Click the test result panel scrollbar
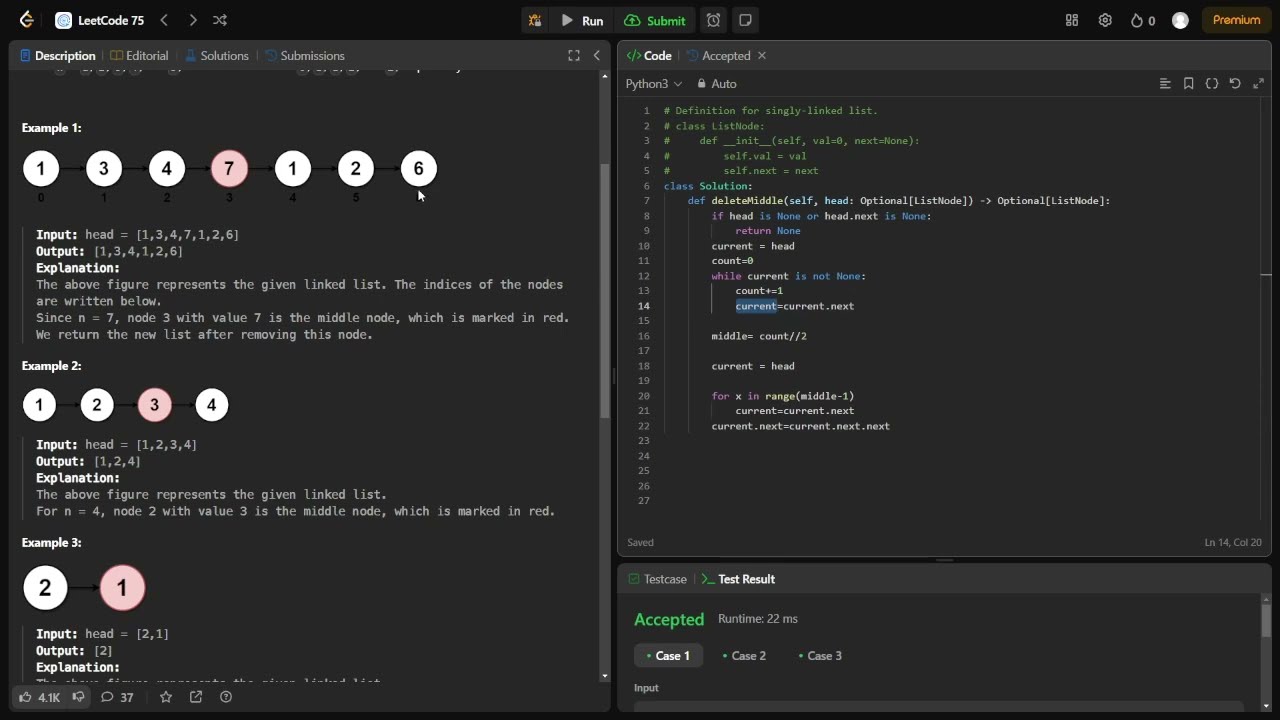The height and width of the screenshot is (720, 1280). tap(1266, 620)
